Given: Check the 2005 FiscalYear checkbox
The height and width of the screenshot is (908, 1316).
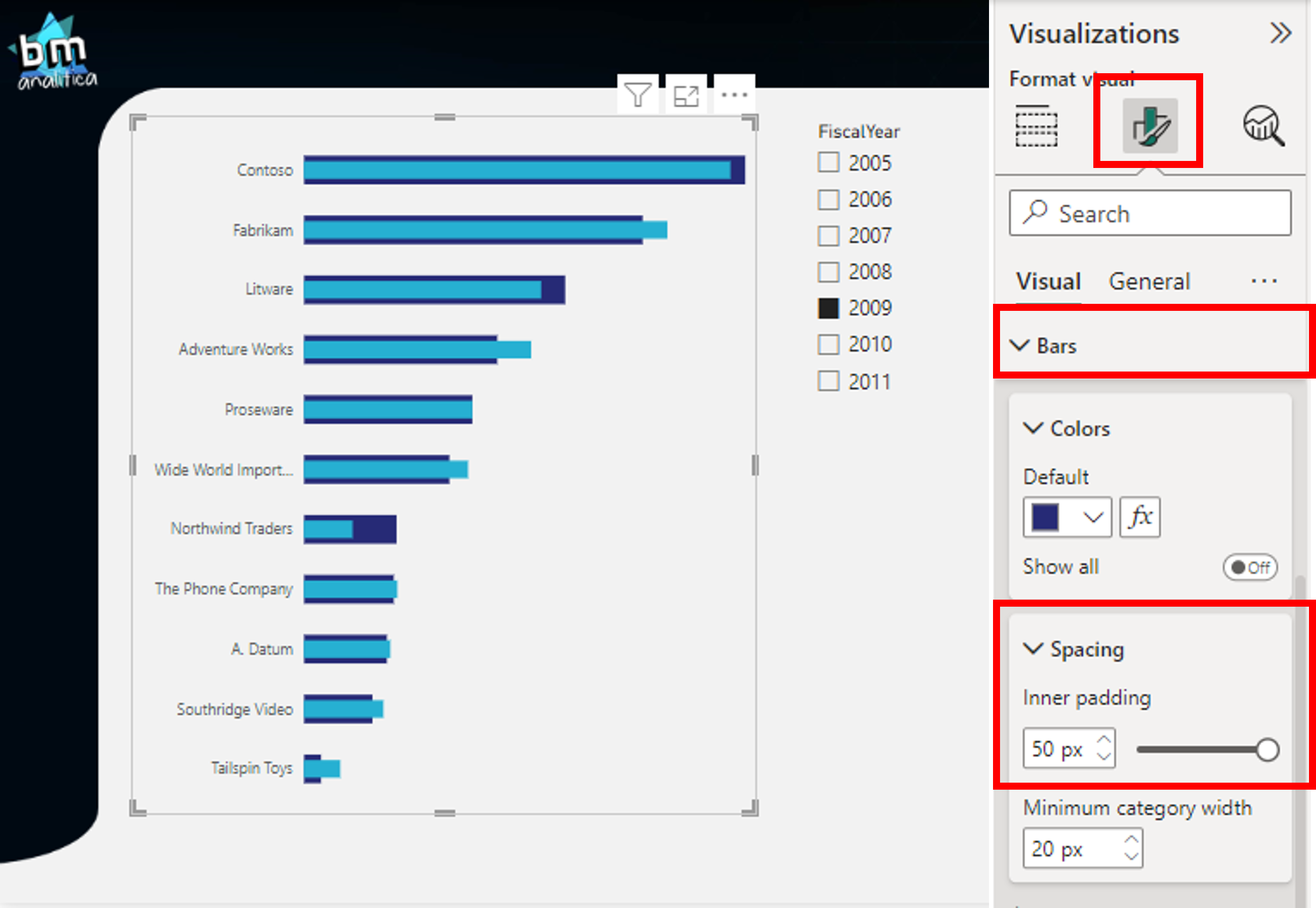Looking at the screenshot, I should pyautogui.click(x=828, y=162).
